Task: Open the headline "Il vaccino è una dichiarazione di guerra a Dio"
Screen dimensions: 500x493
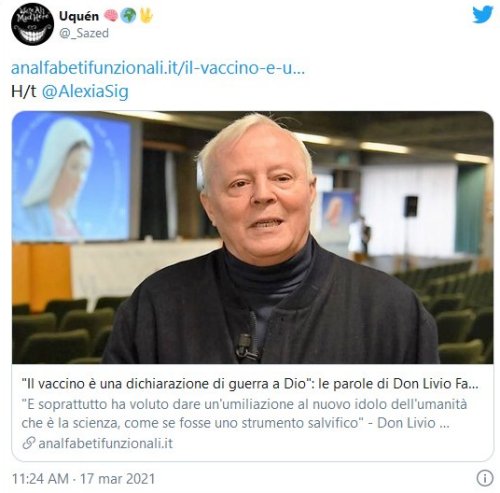Action: (x=164, y=384)
